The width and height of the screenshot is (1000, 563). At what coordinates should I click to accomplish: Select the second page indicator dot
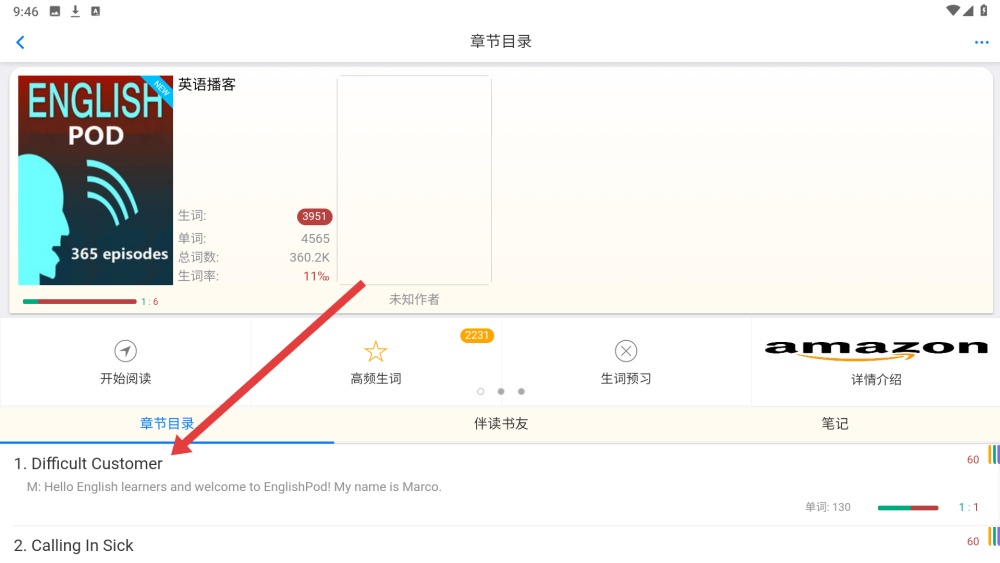click(x=501, y=392)
